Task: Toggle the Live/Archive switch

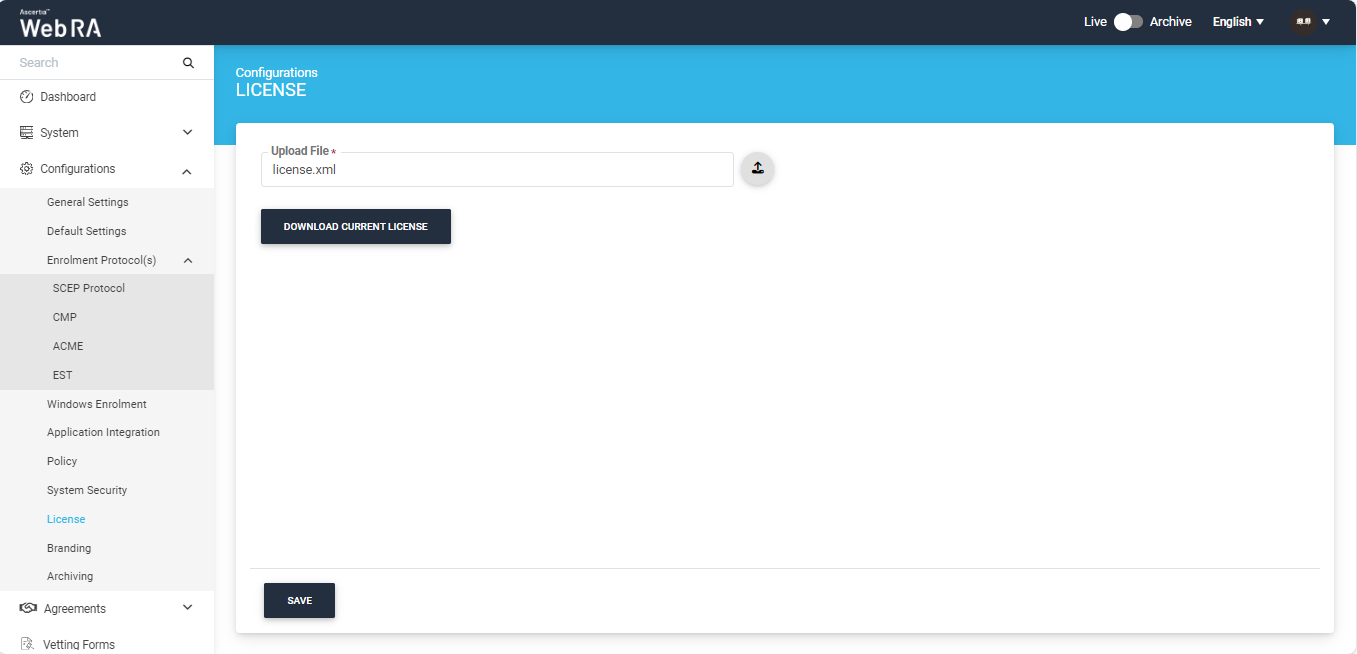Action: (x=1128, y=22)
